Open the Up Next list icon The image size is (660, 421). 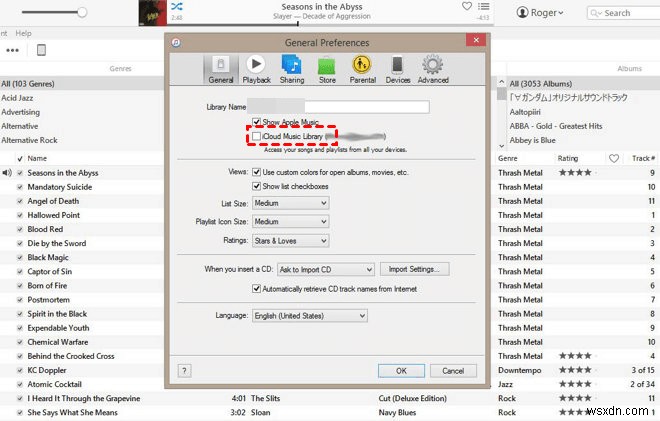click(x=484, y=6)
